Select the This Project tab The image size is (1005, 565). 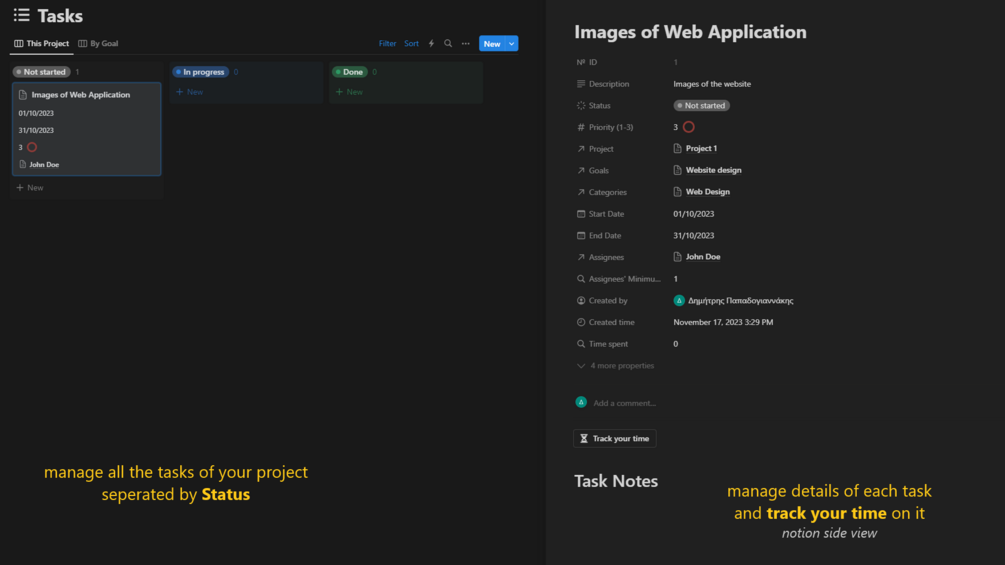coord(41,44)
